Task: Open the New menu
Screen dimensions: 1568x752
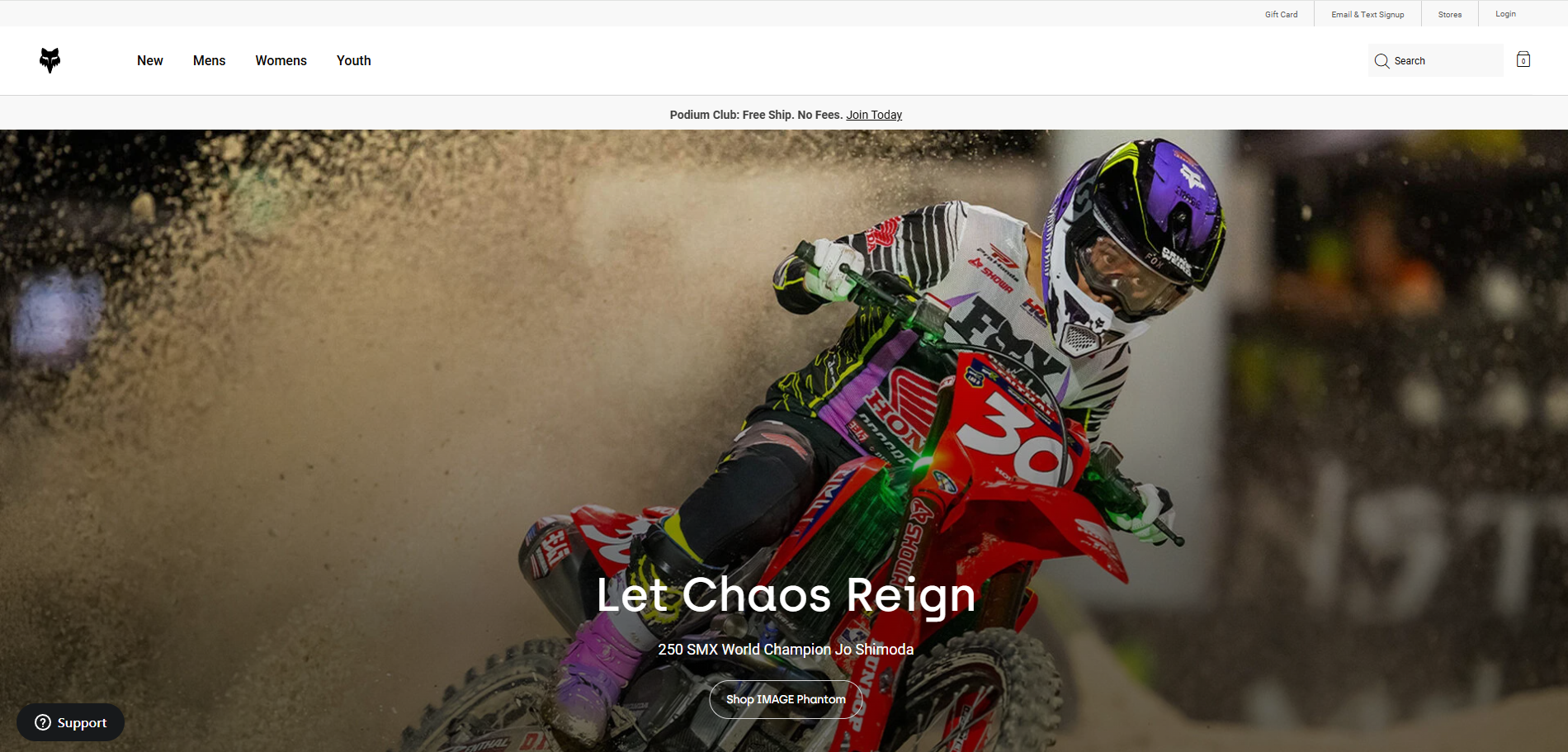Action: 150,60
